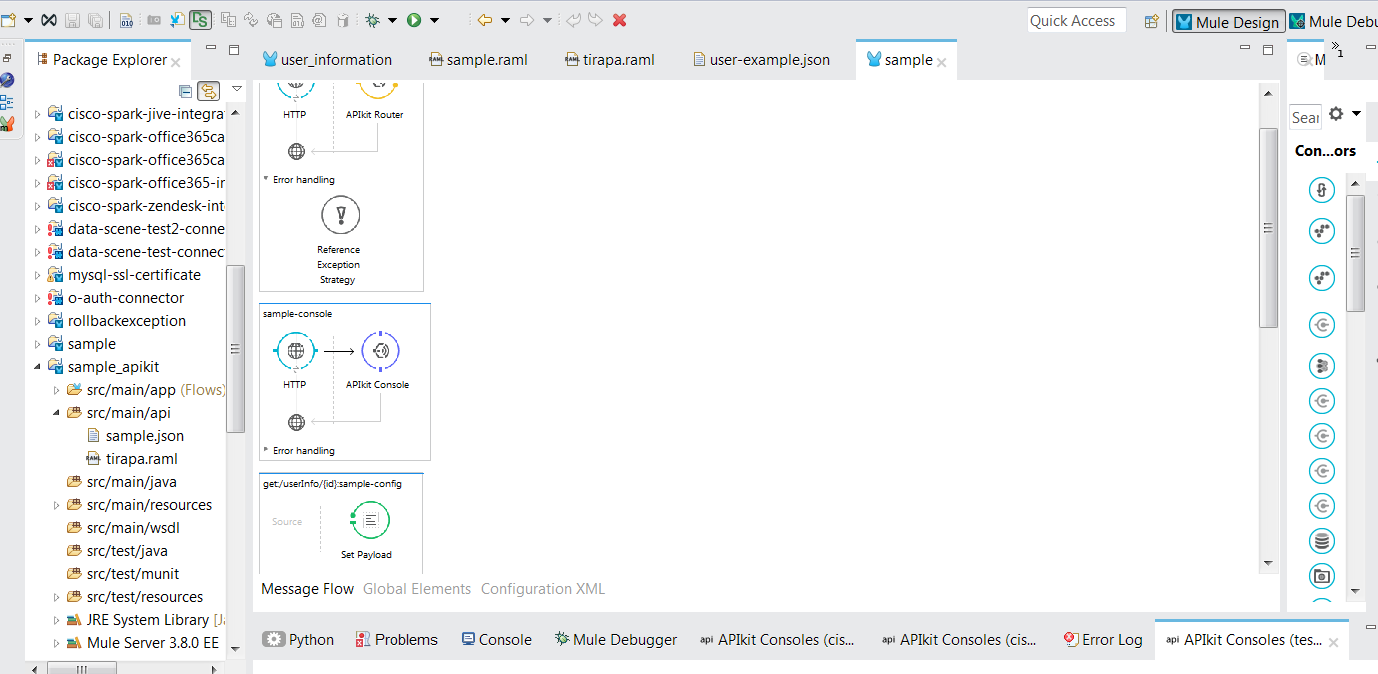Click the infinity-shaped toolbar icon

(48, 20)
